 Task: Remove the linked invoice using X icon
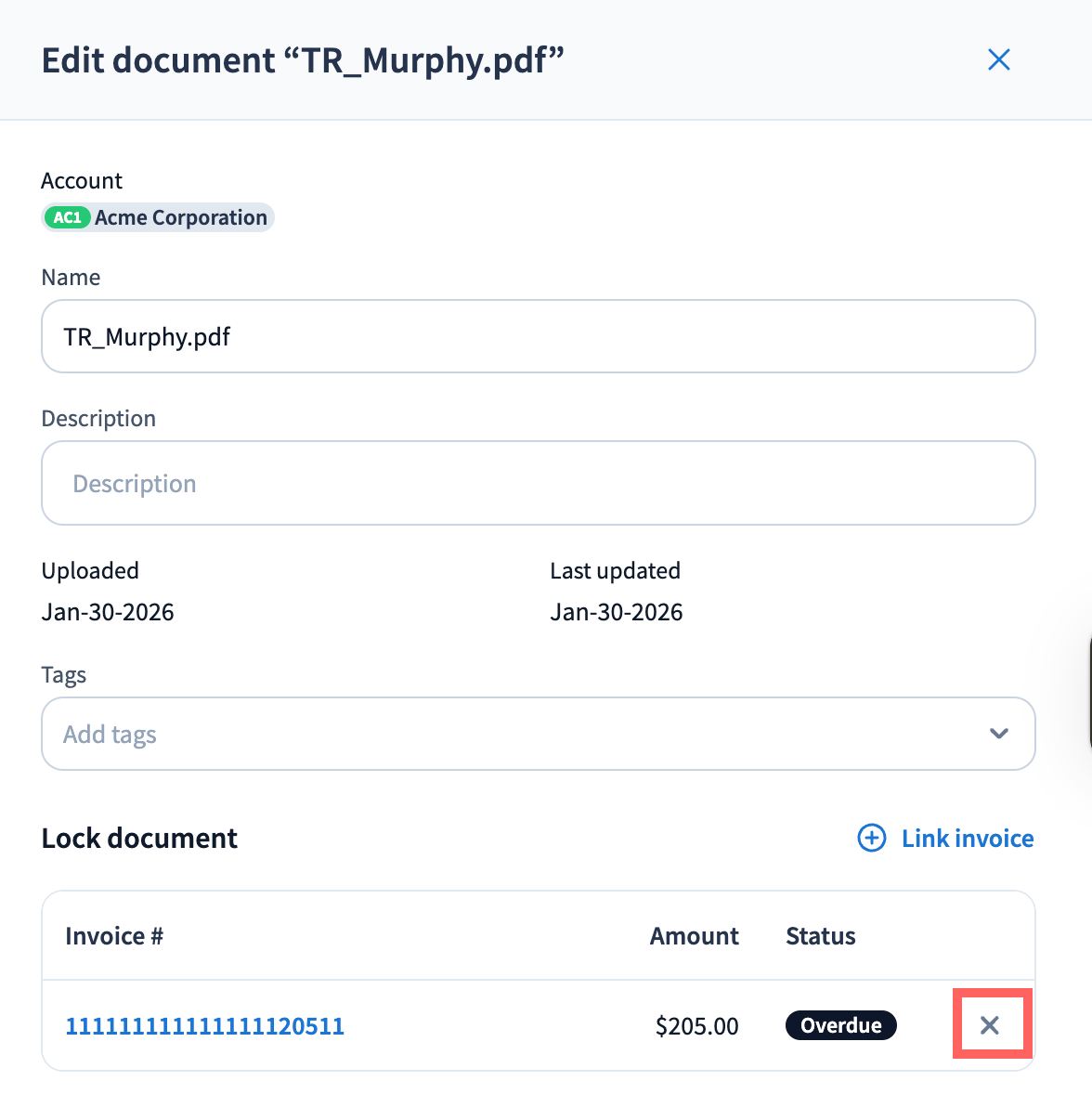click(x=990, y=1025)
